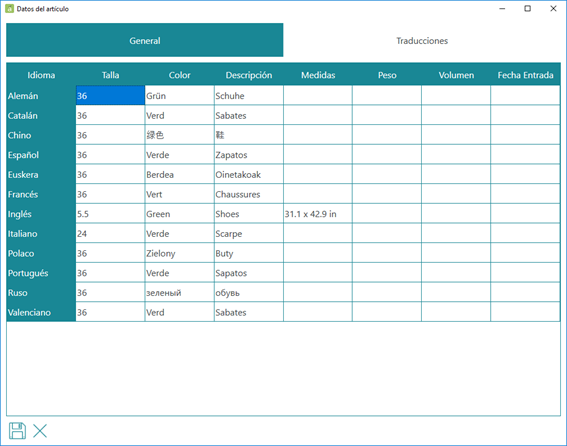The width and height of the screenshot is (567, 446).
Task: Select the Euskera Descripción cell Oinetakoak
Action: coord(249,174)
